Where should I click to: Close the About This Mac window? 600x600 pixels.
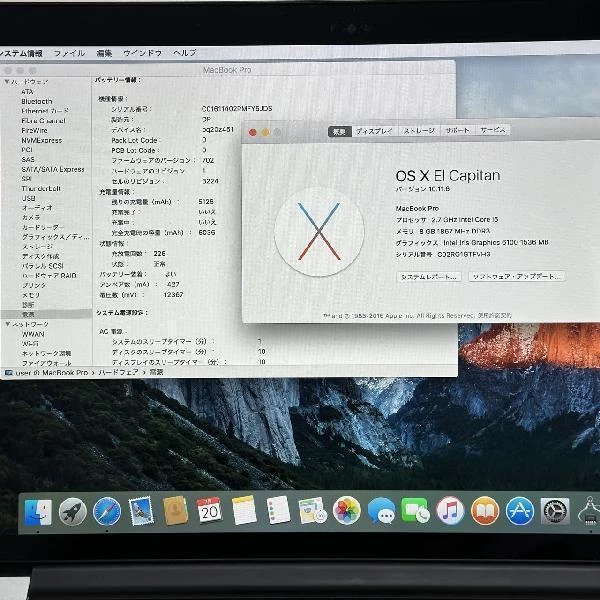[x=253, y=132]
